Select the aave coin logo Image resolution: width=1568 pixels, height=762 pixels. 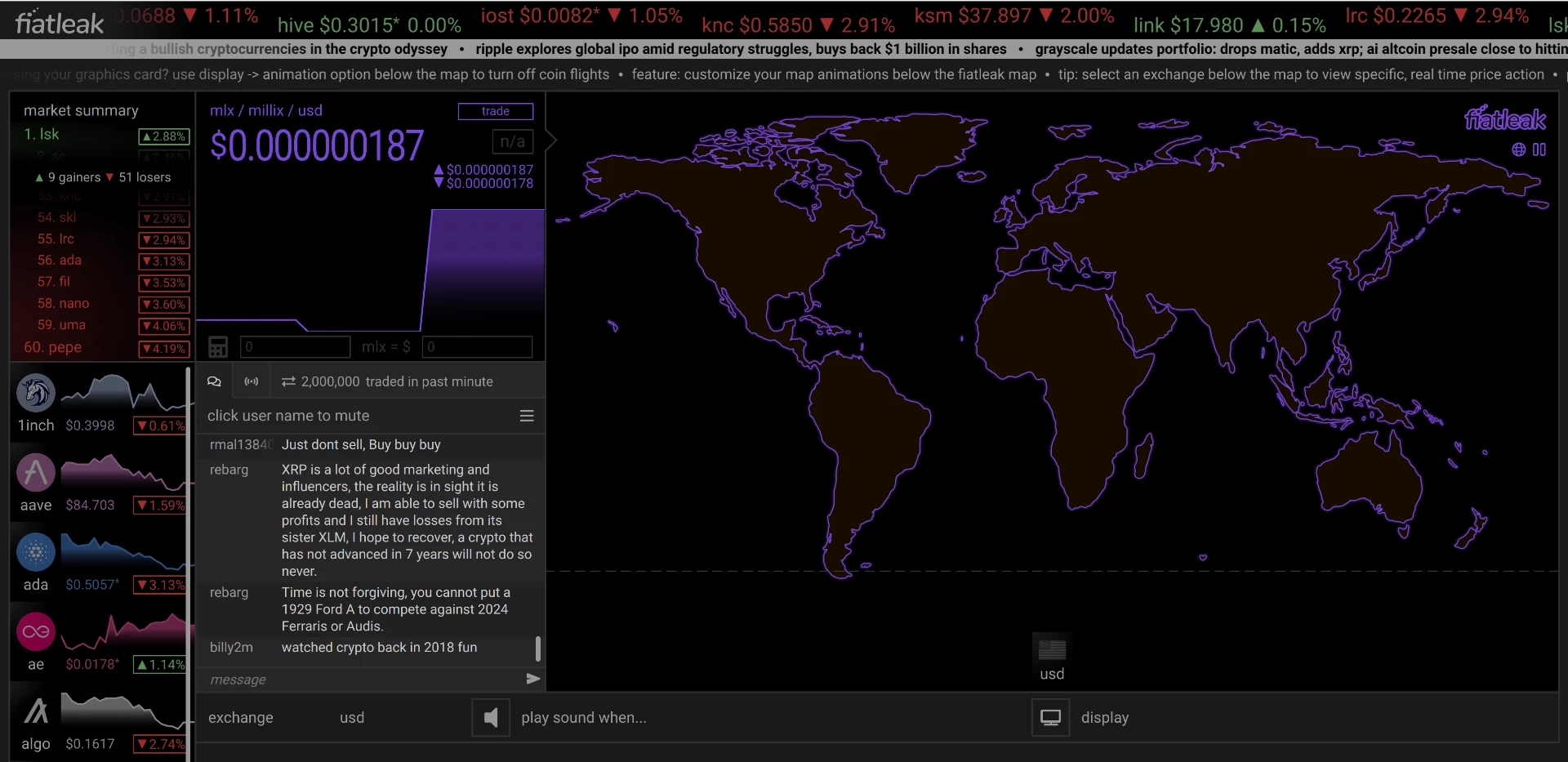pyautogui.click(x=36, y=472)
